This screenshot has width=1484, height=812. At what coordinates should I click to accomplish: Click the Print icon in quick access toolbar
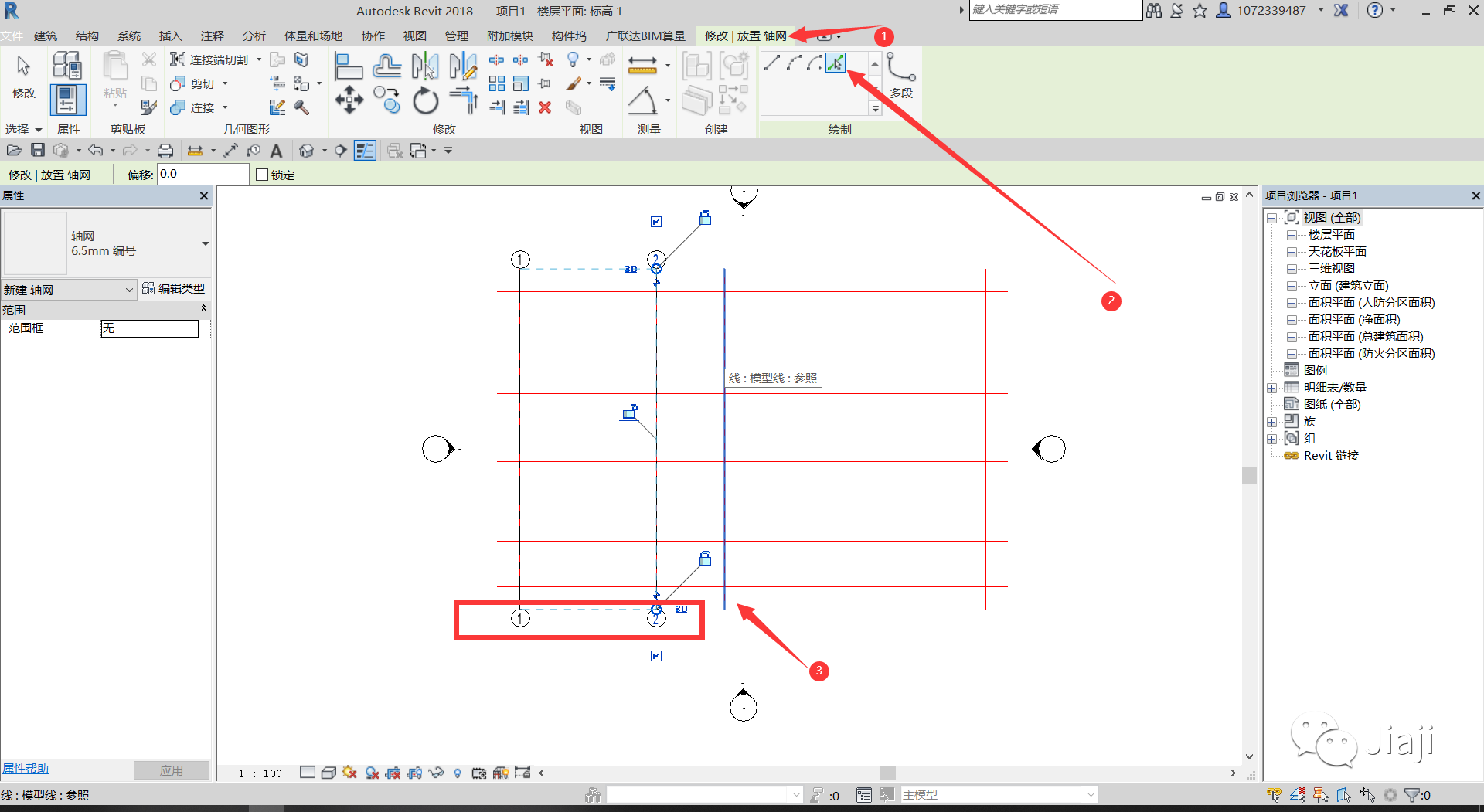coord(165,151)
